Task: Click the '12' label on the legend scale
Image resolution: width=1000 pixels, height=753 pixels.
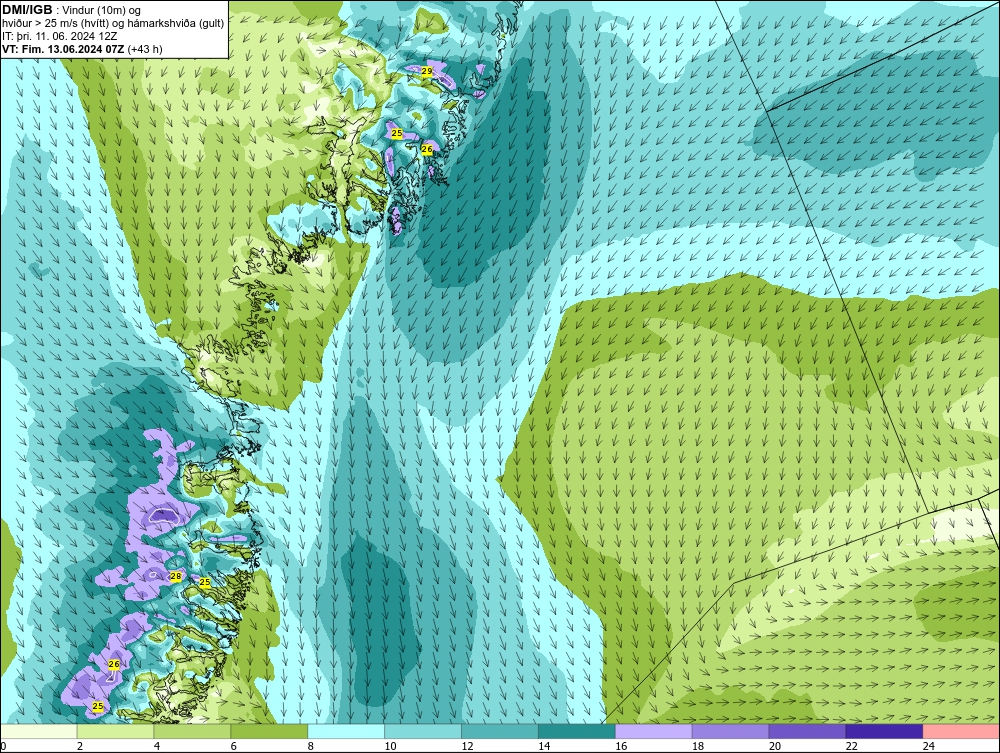Action: 467,746
